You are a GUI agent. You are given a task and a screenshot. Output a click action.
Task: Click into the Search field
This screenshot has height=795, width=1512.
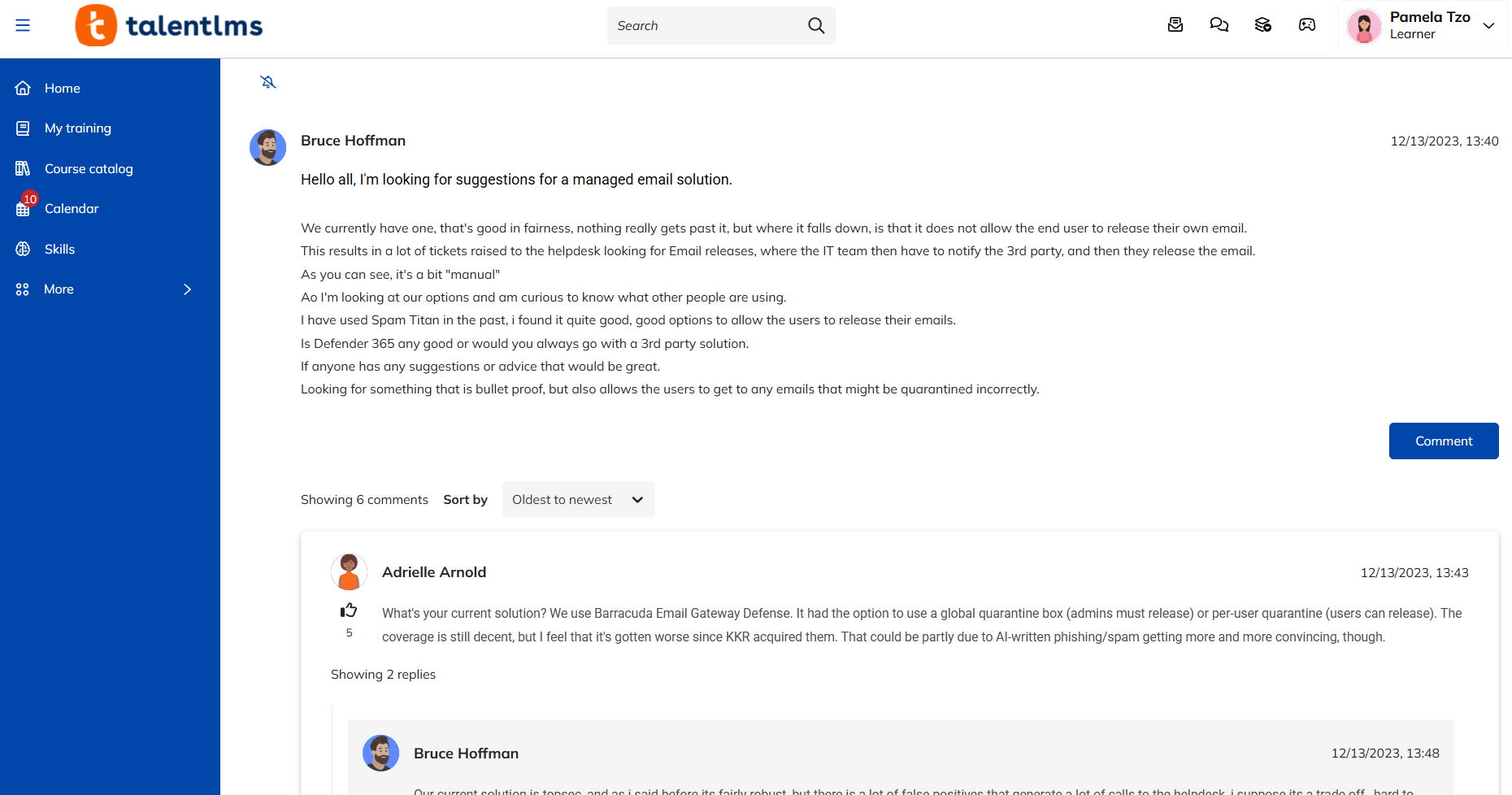pos(705,25)
